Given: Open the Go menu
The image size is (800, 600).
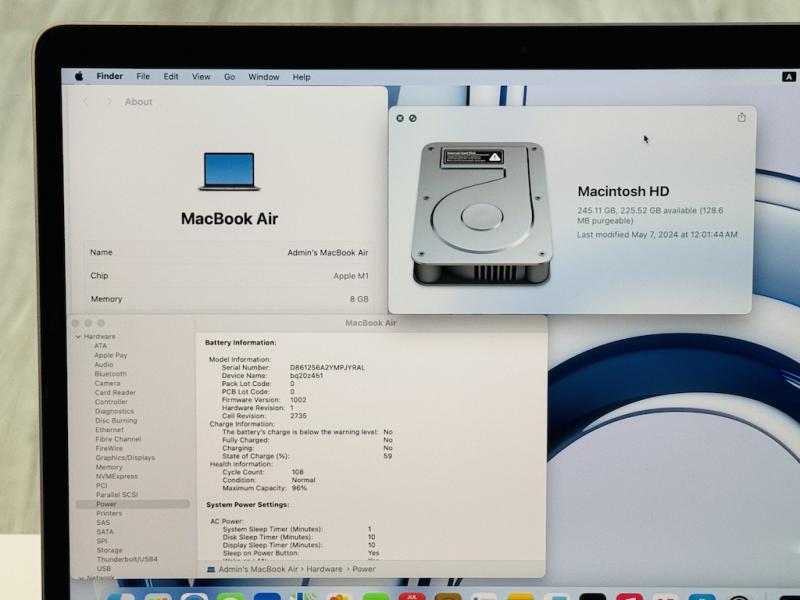Looking at the screenshot, I should (229, 77).
